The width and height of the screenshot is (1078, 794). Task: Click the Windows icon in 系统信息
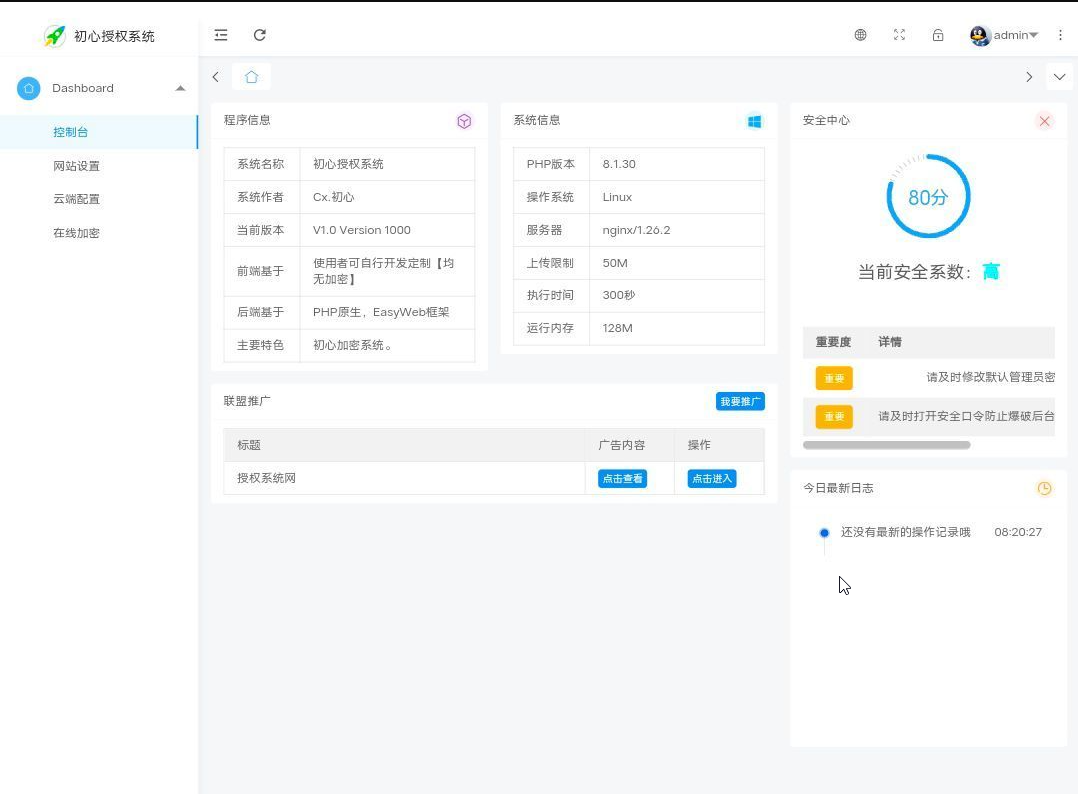pos(754,121)
